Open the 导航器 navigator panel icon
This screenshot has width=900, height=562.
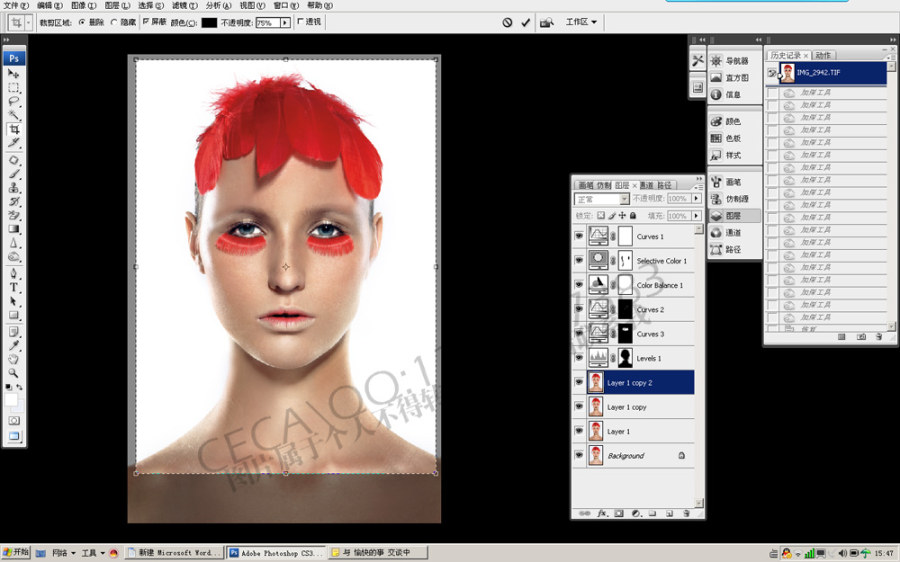tap(716, 60)
